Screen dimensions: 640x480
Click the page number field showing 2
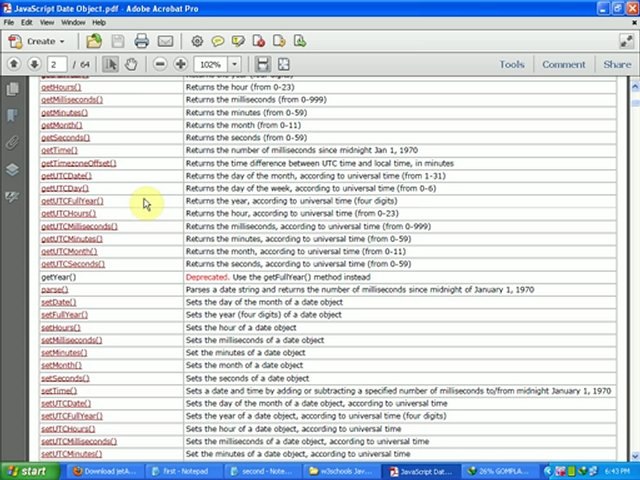coord(57,64)
